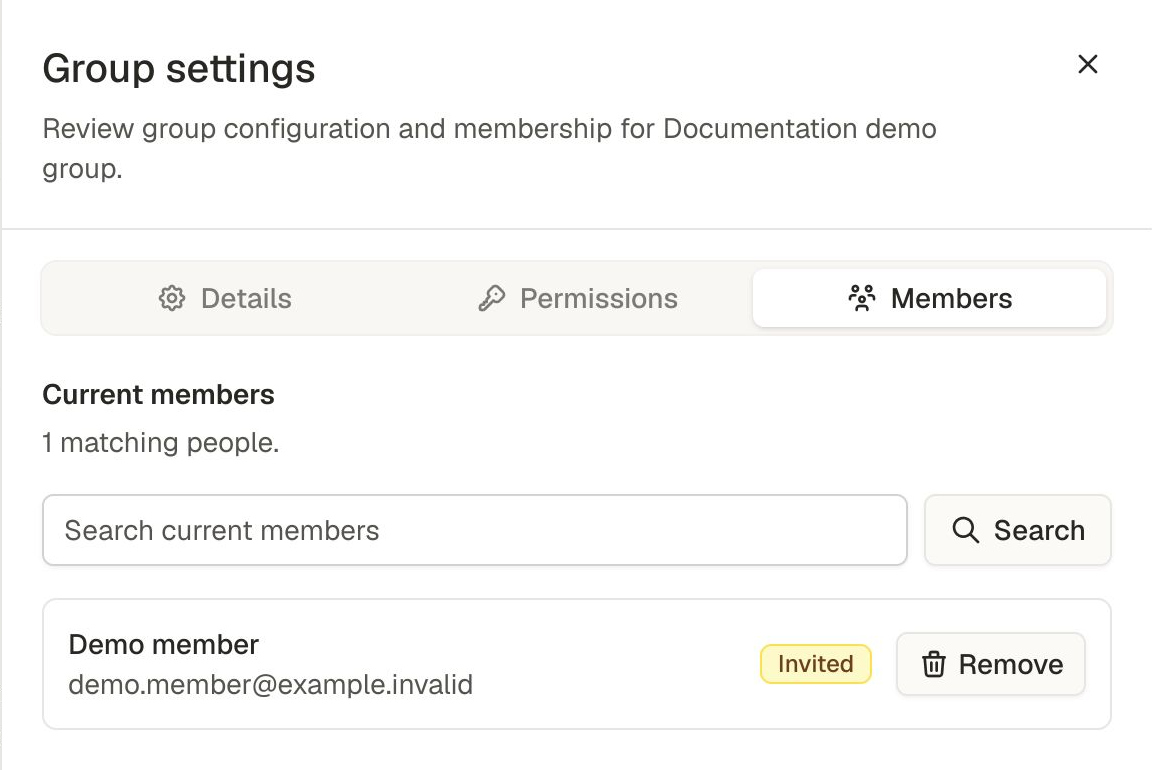Close the Group settings dialog

(1087, 65)
